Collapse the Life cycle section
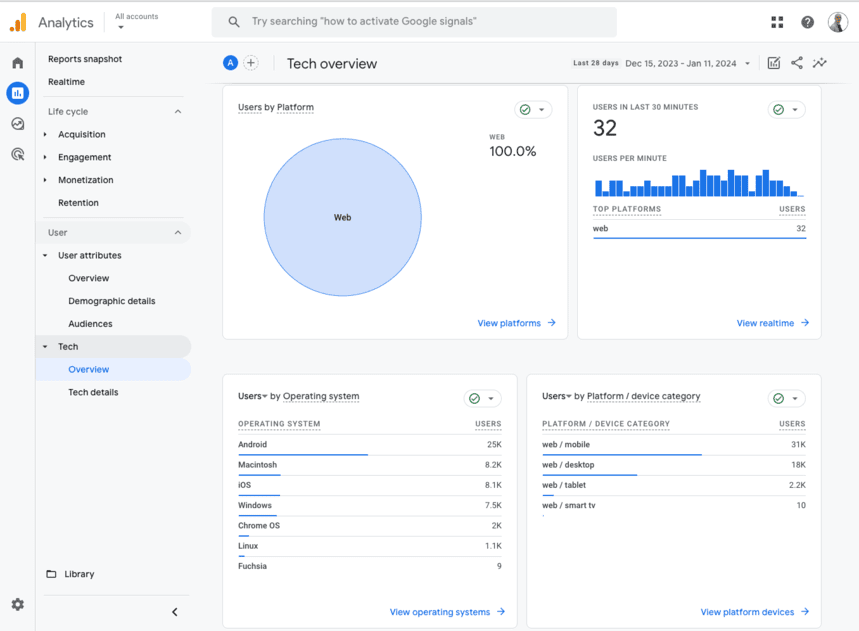This screenshot has width=859, height=631. [x=178, y=111]
